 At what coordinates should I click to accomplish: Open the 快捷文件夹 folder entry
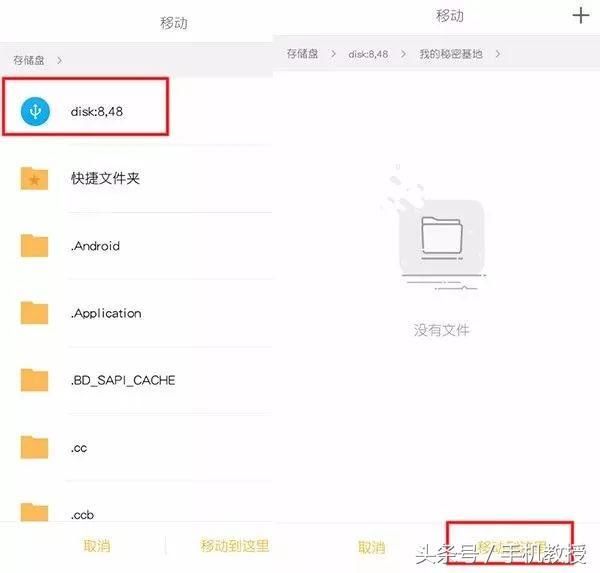tap(106, 179)
